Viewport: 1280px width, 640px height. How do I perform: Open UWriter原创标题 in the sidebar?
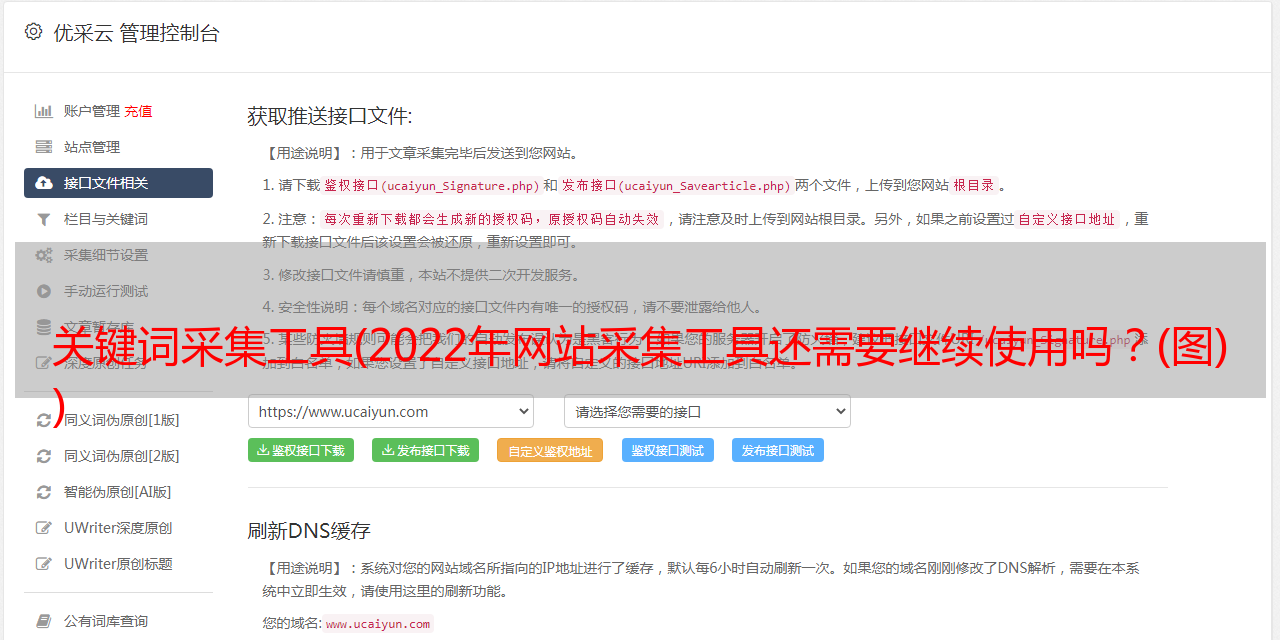pyautogui.click(x=118, y=564)
